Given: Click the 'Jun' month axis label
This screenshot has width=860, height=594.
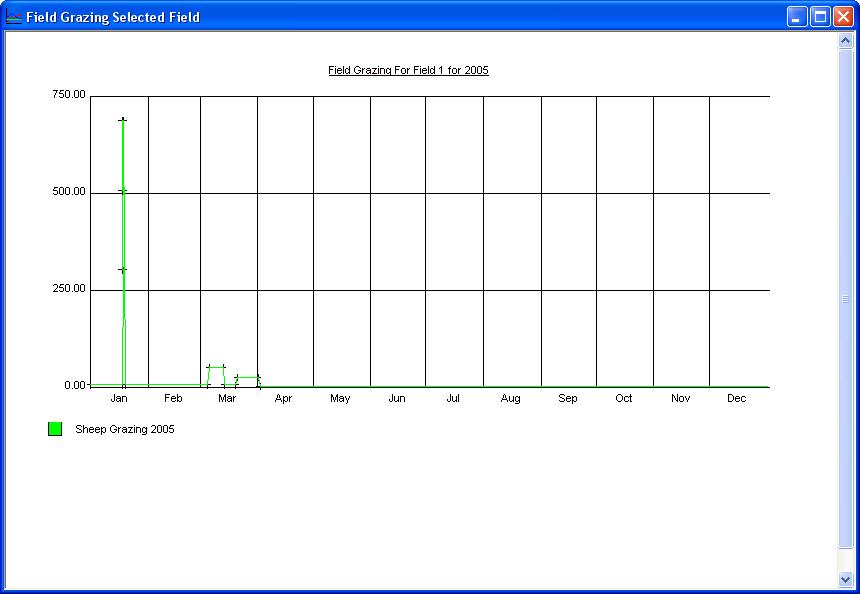Looking at the screenshot, I should pos(397,398).
